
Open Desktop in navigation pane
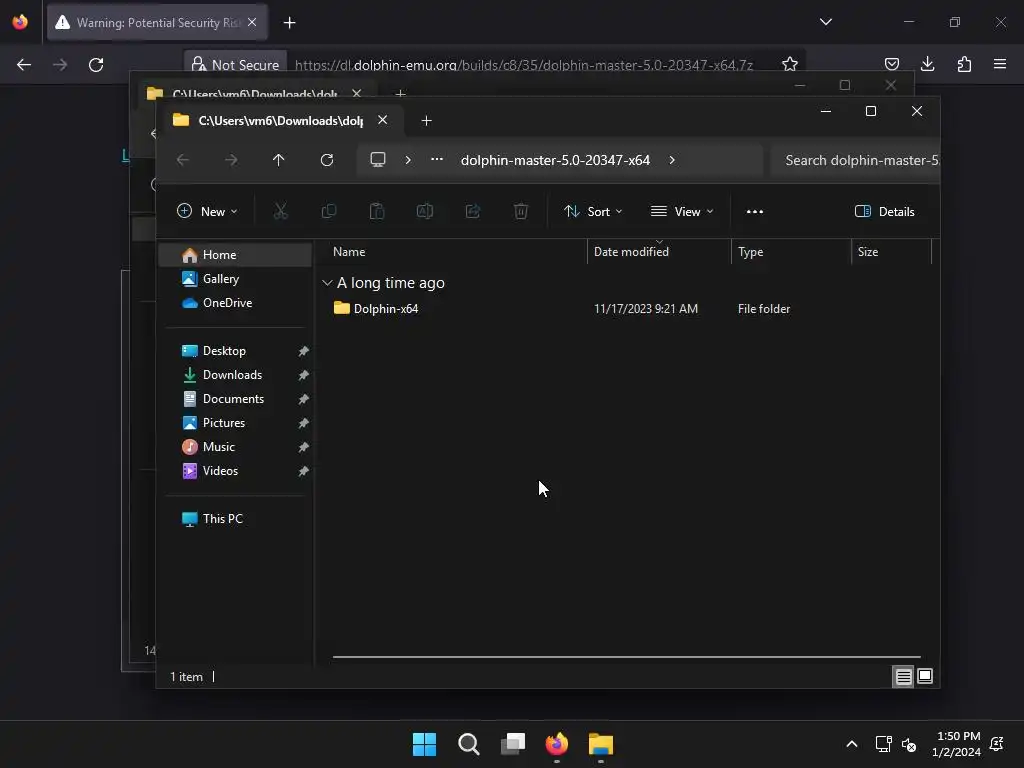235,351
